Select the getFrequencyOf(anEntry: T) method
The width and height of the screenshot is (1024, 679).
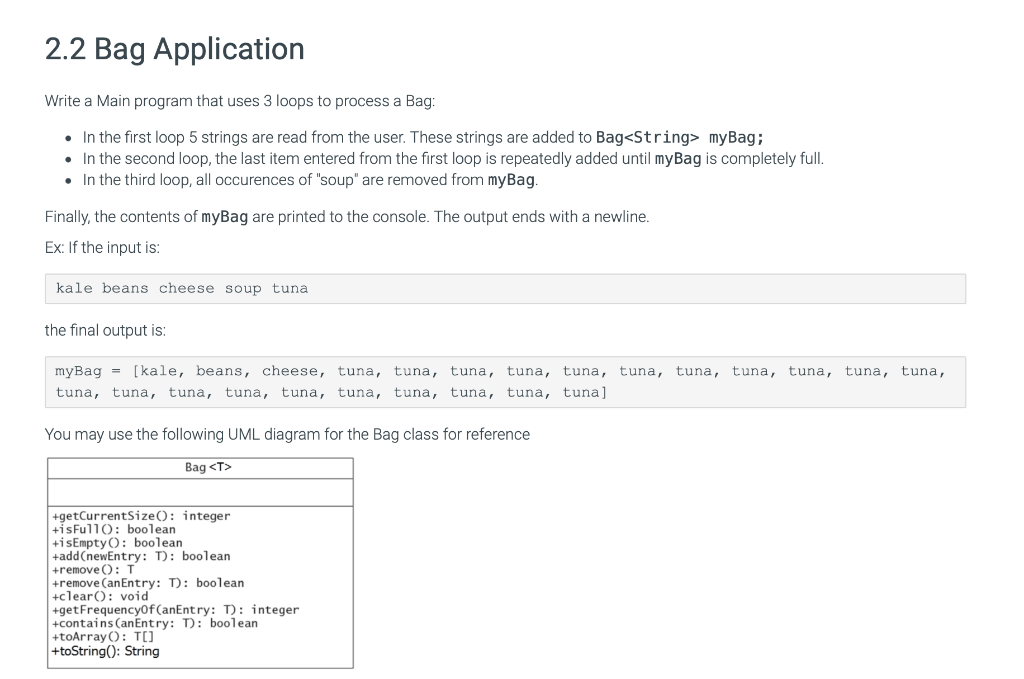click(174, 609)
